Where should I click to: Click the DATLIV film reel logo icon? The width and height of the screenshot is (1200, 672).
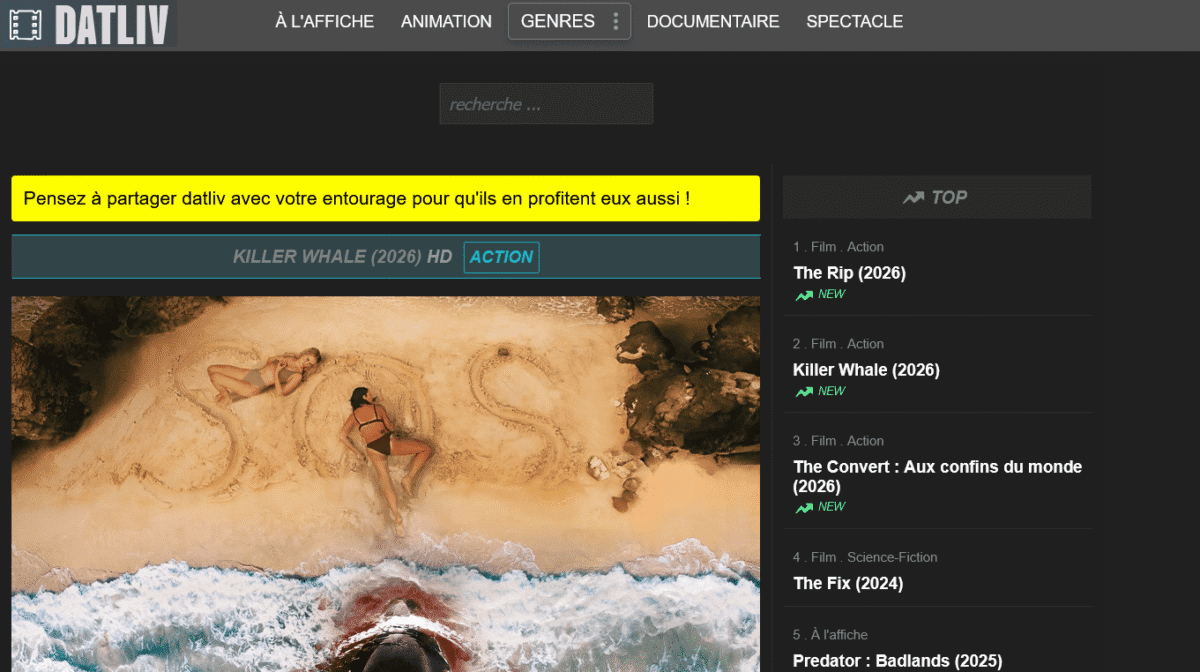pos(25,25)
